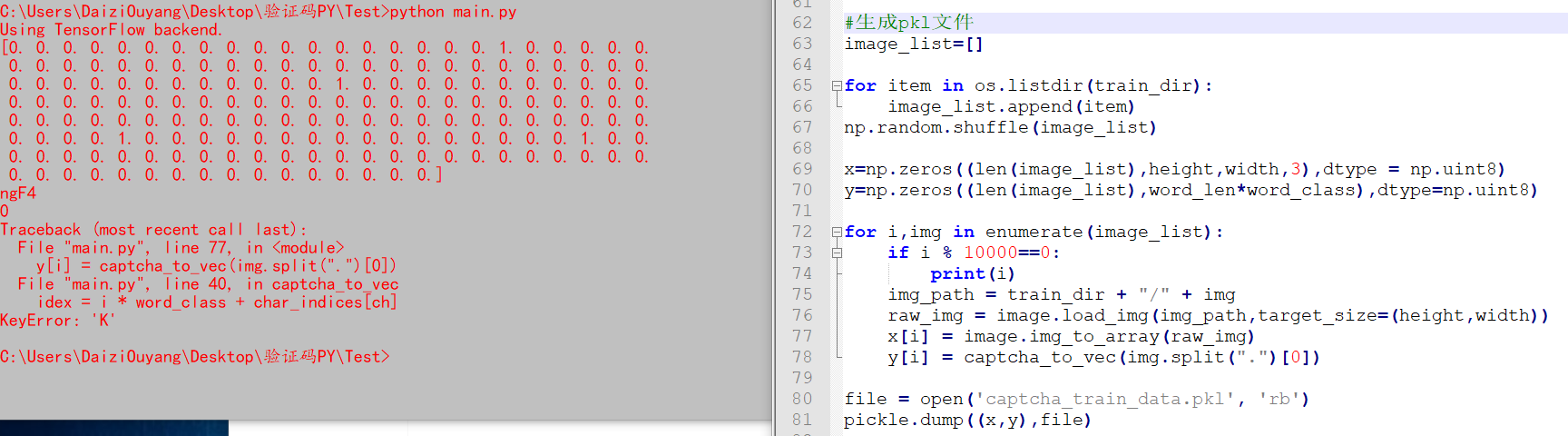Image resolution: width=1568 pixels, height=436 pixels.
Task: Click line number 69 in the gutter
Action: 802,169
